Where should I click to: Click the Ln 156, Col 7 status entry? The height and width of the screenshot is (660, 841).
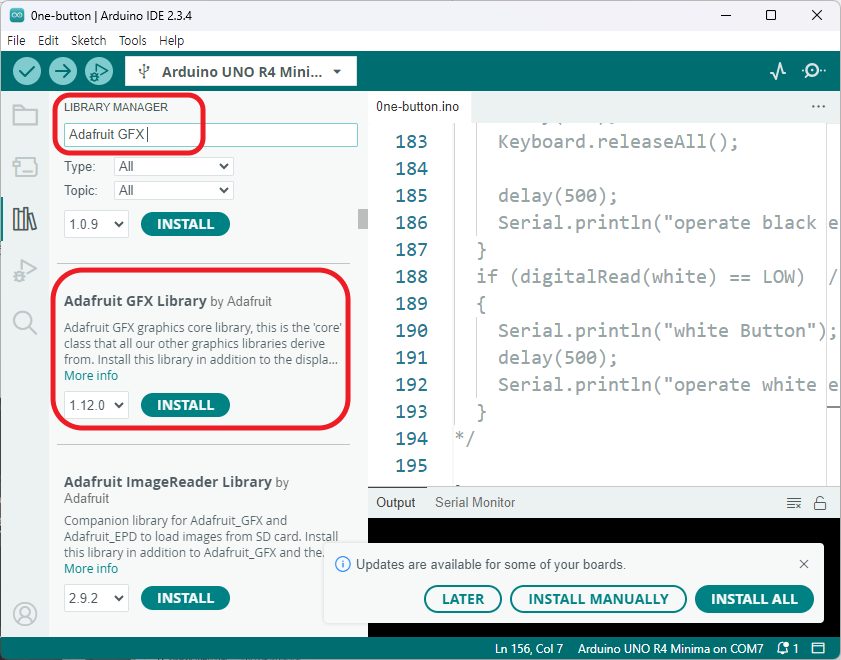pyautogui.click(x=529, y=649)
